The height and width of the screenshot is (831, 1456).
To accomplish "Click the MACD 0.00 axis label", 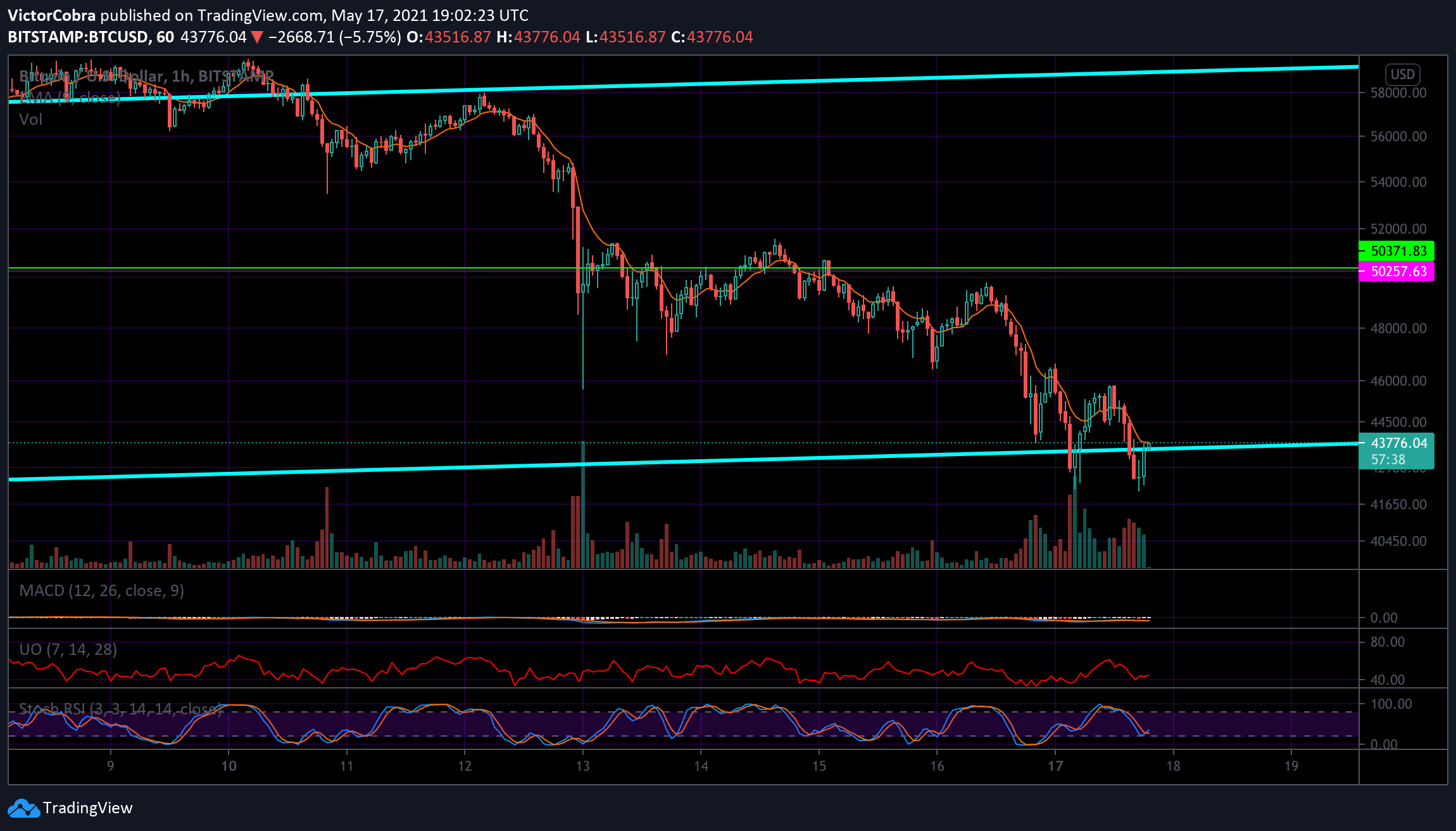I will click(1384, 618).
